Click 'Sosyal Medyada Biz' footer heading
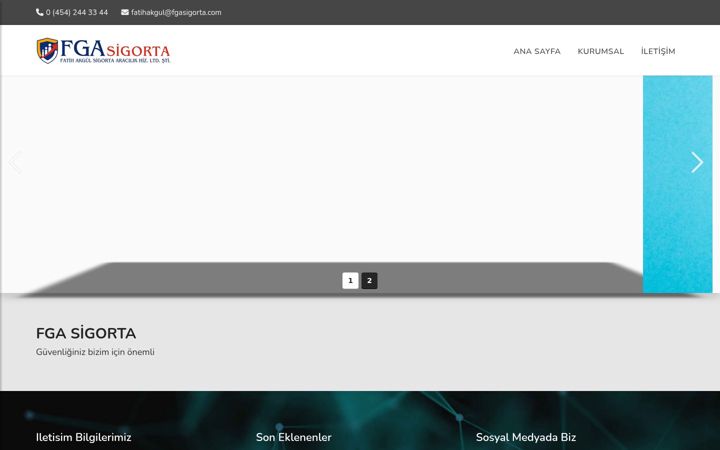The width and height of the screenshot is (720, 450). [x=526, y=437]
